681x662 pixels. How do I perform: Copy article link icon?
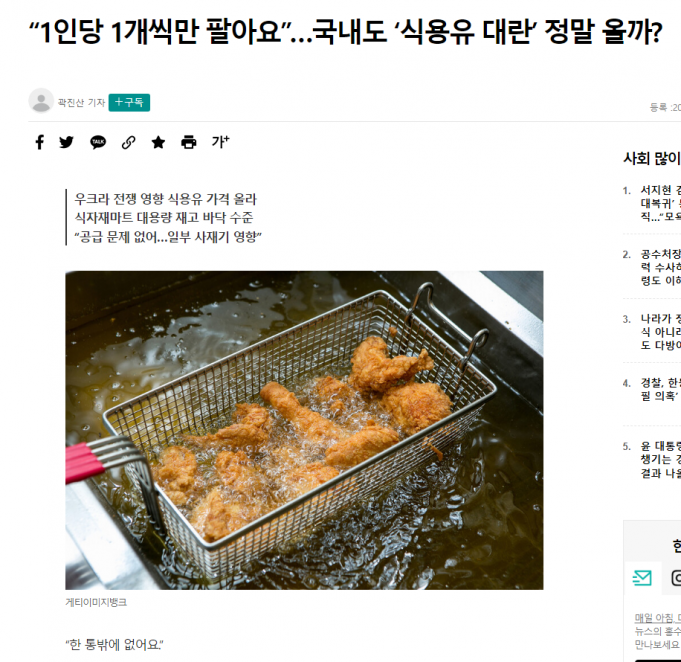[129, 142]
